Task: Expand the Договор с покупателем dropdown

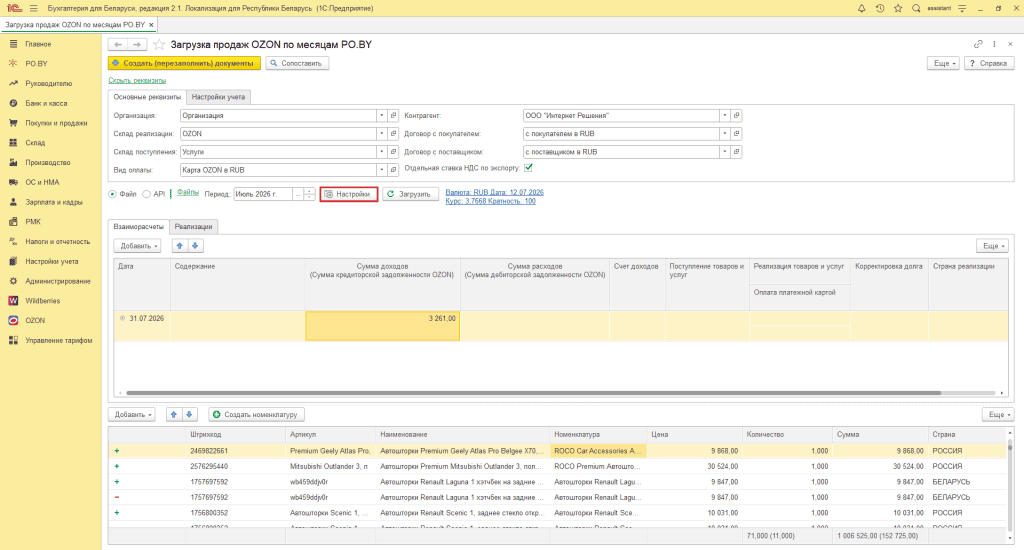Action: [x=724, y=134]
